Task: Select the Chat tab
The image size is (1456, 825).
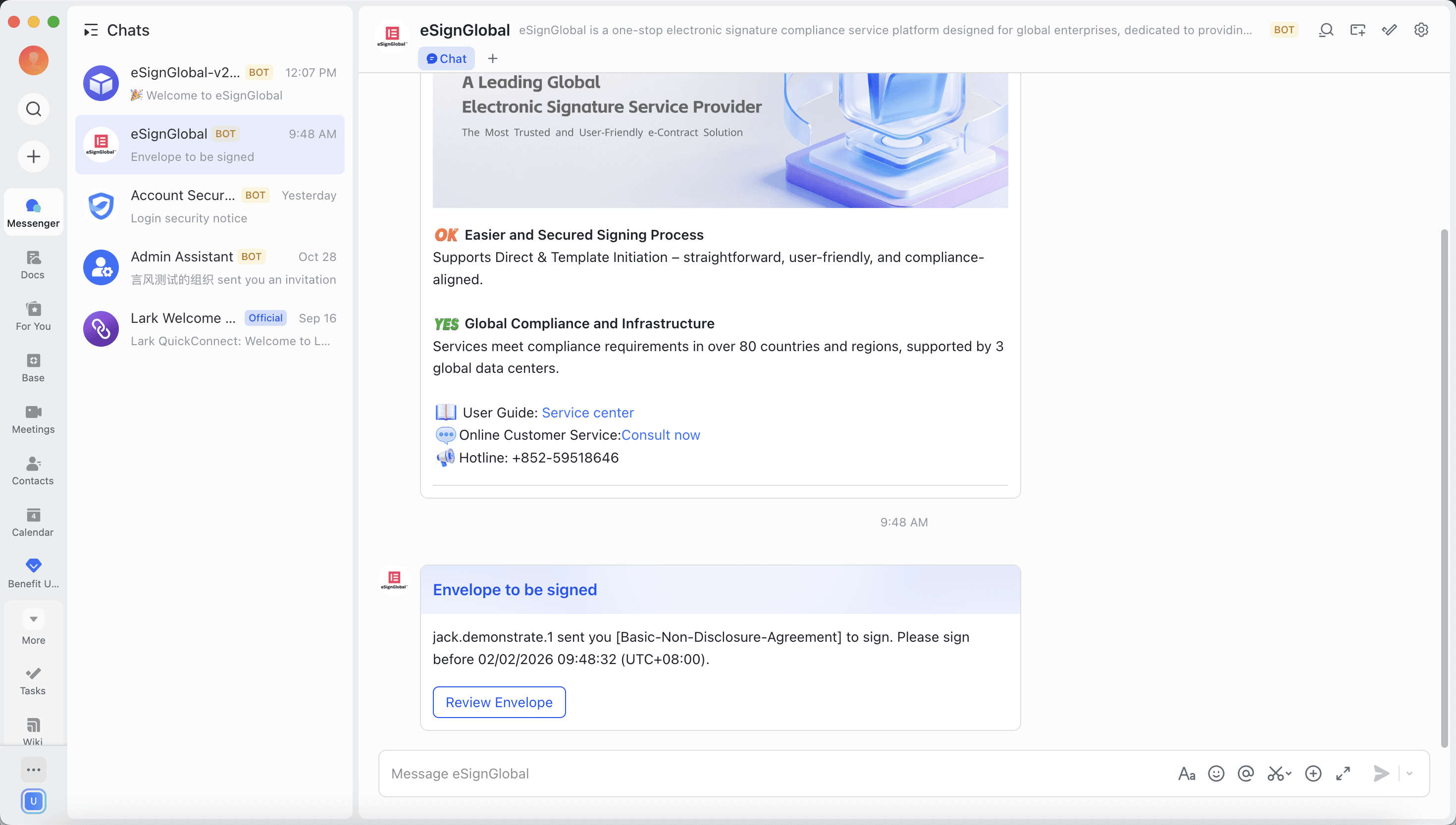Action: 446,58
